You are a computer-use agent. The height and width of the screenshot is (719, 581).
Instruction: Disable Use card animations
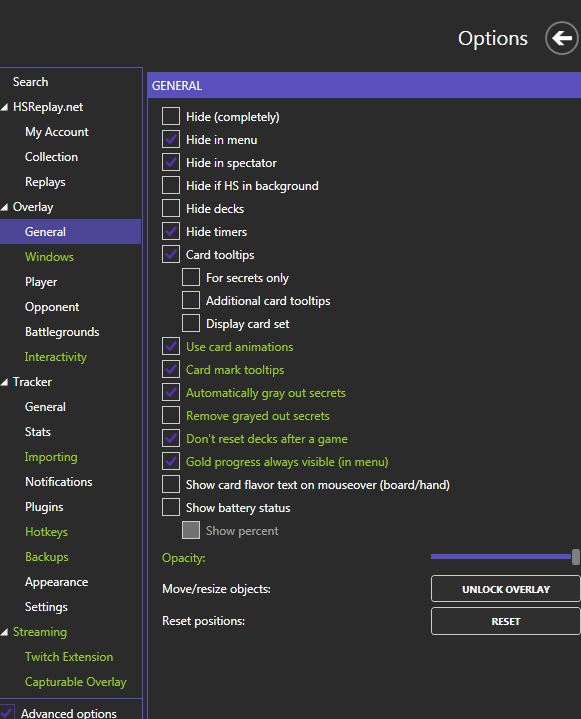click(171, 346)
